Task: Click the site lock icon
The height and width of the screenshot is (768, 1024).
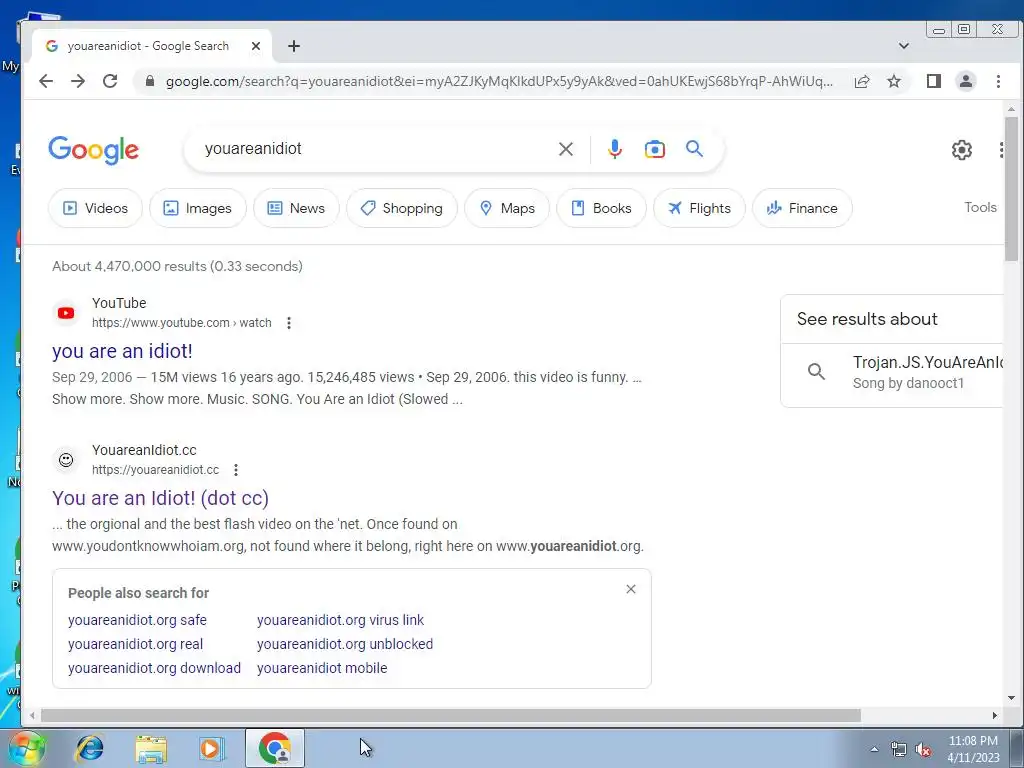Action: 150,81
